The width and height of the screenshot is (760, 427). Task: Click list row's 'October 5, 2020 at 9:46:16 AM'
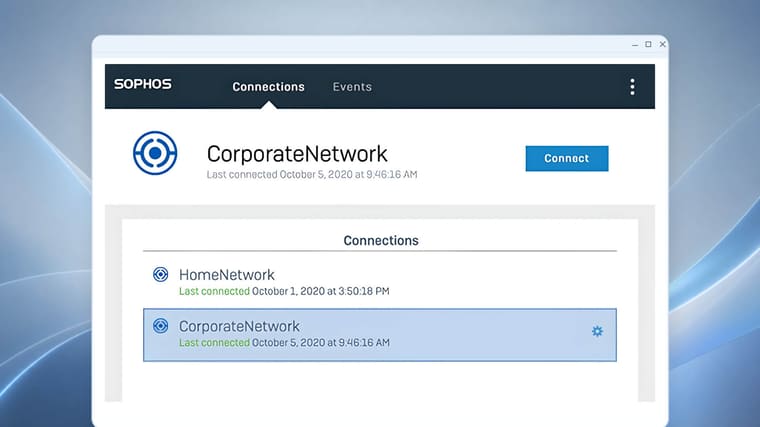click(x=321, y=343)
